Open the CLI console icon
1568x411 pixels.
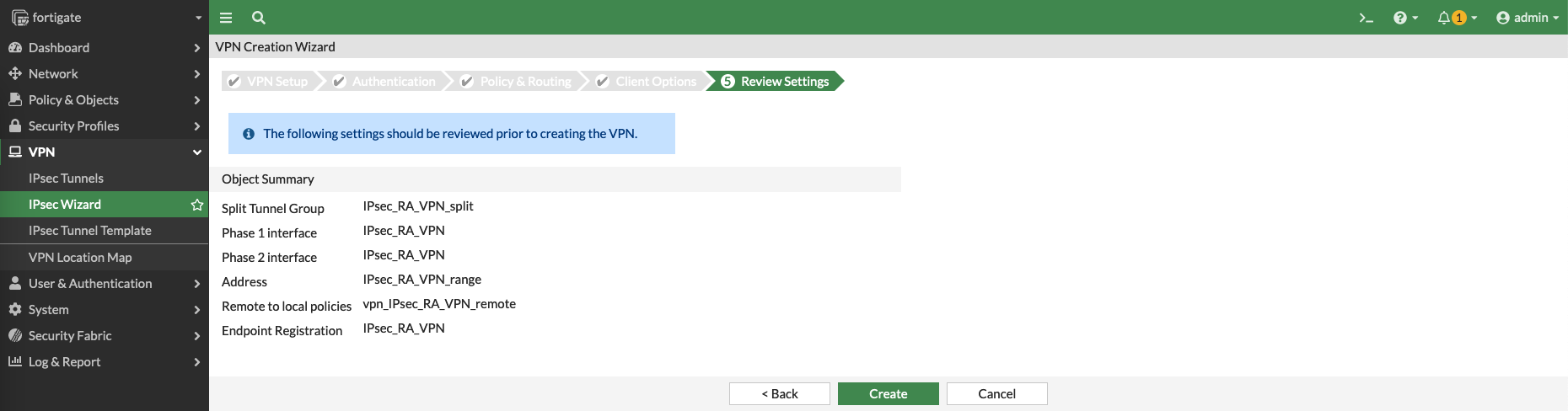[x=1366, y=18]
